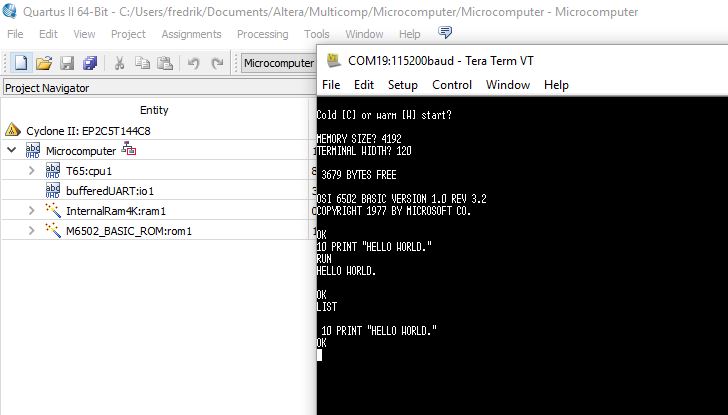Open the Assignments menu in Quartus

[191, 34]
